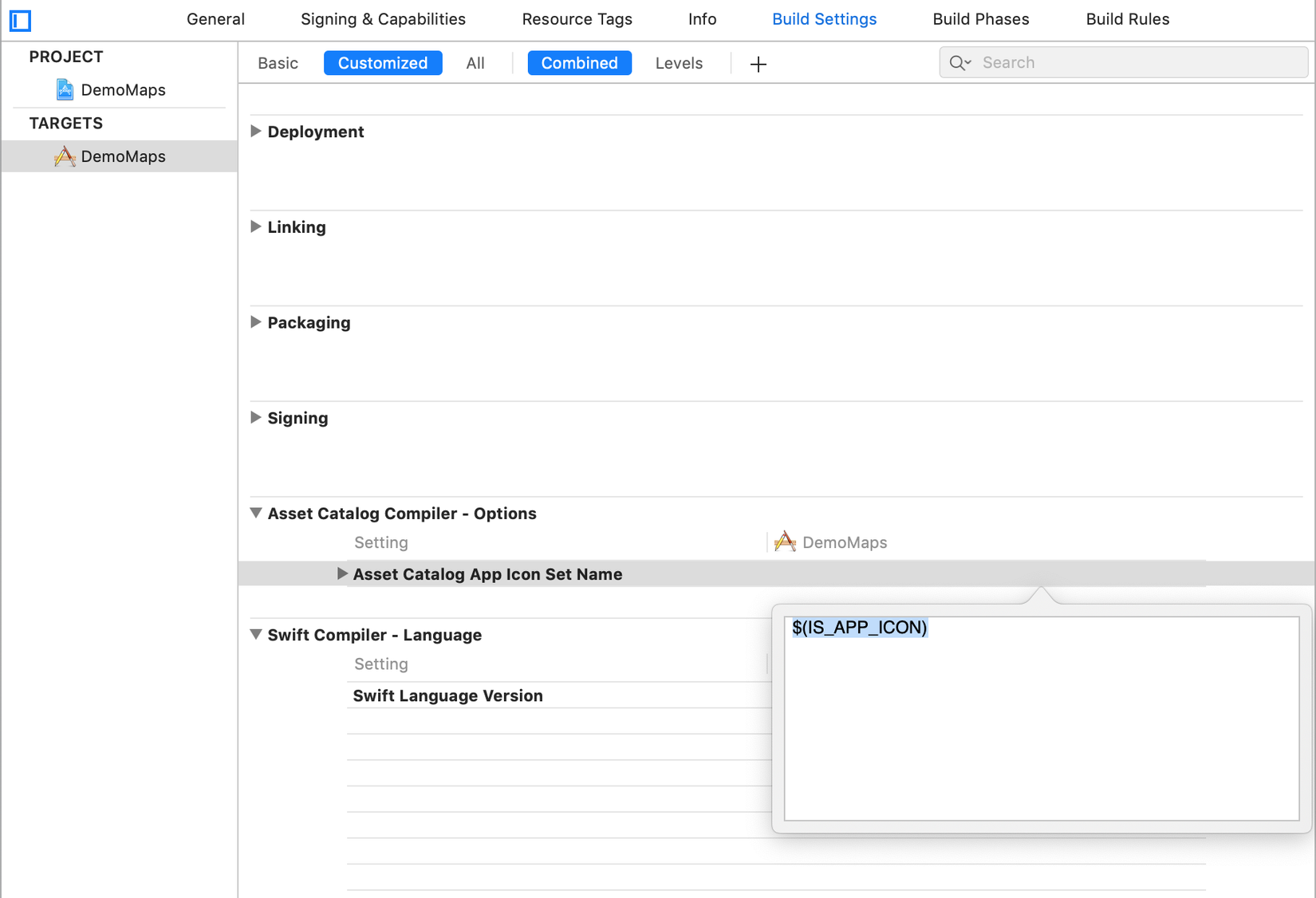Collapse Swift Compiler - Language section
This screenshot has height=898, width=1316.
[x=256, y=635]
